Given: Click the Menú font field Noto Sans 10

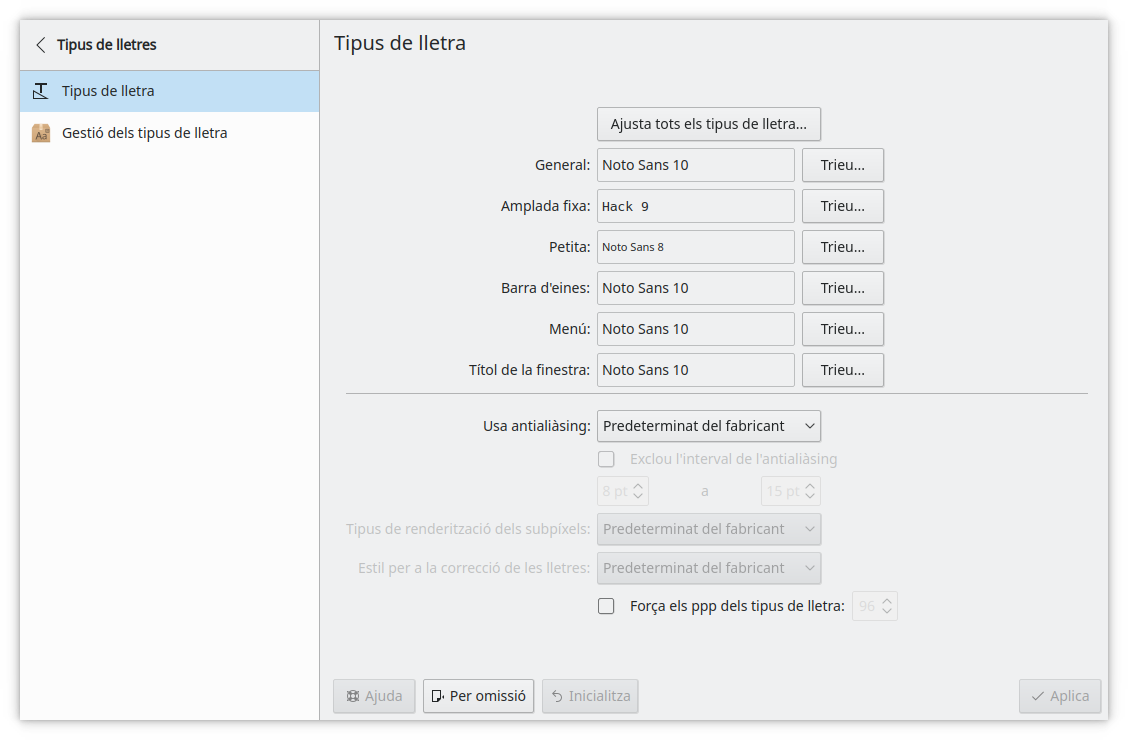Looking at the screenshot, I should (695, 329).
